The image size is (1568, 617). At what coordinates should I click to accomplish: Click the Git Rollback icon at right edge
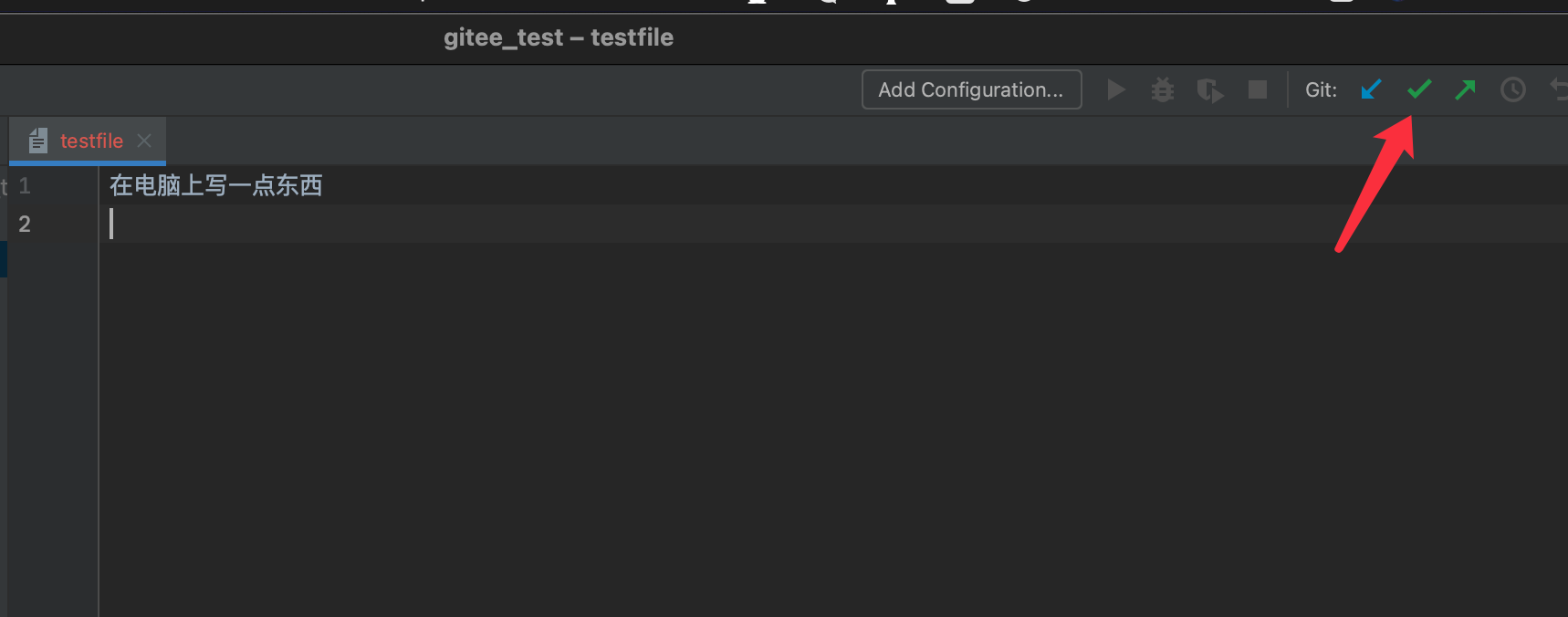1559,89
